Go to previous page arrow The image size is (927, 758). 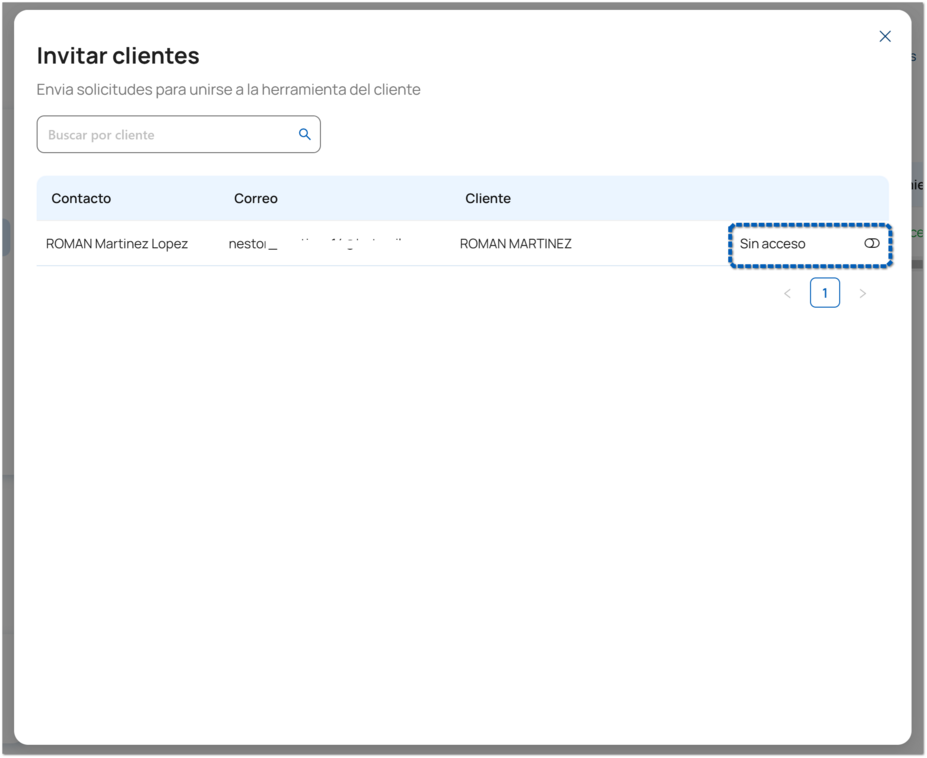[787, 293]
